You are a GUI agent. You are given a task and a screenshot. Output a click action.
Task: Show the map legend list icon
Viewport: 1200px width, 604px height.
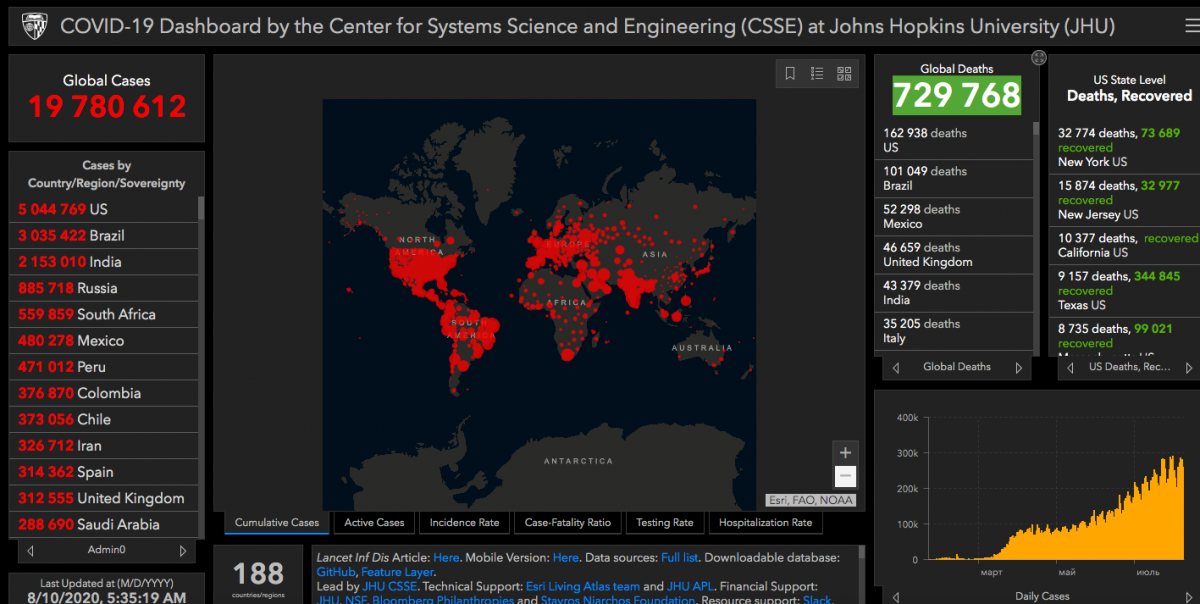coord(817,73)
